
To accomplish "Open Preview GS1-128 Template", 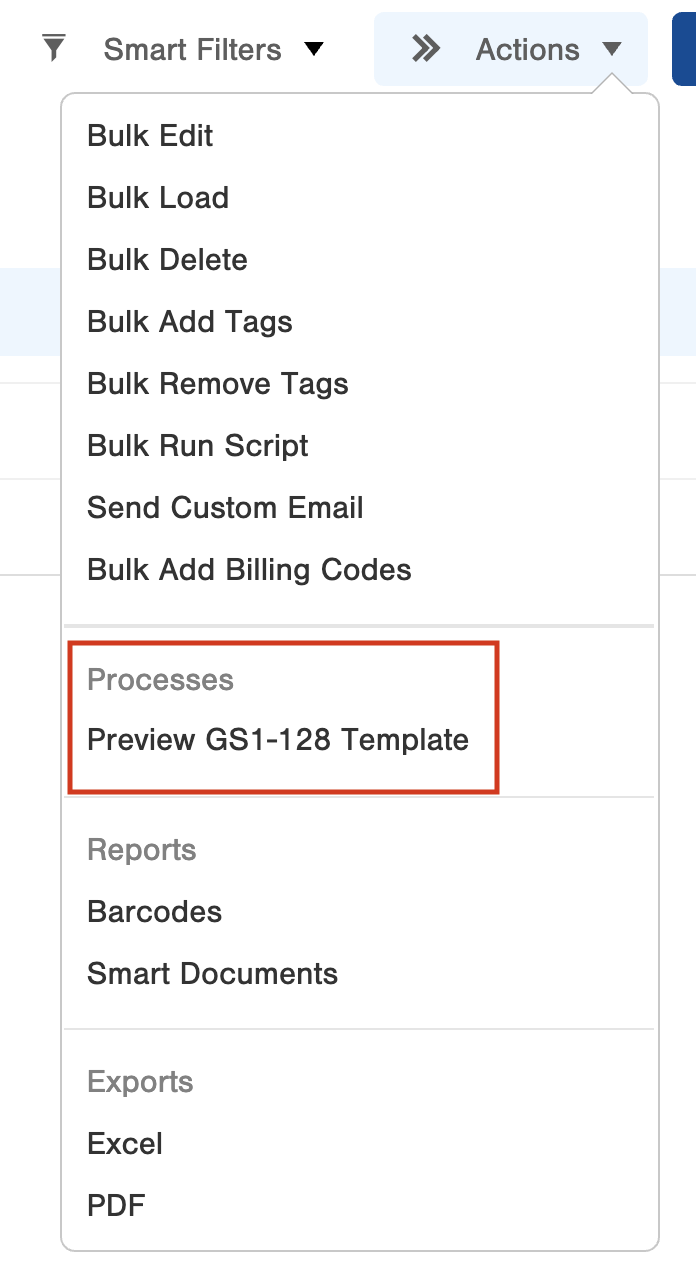I will [278, 741].
